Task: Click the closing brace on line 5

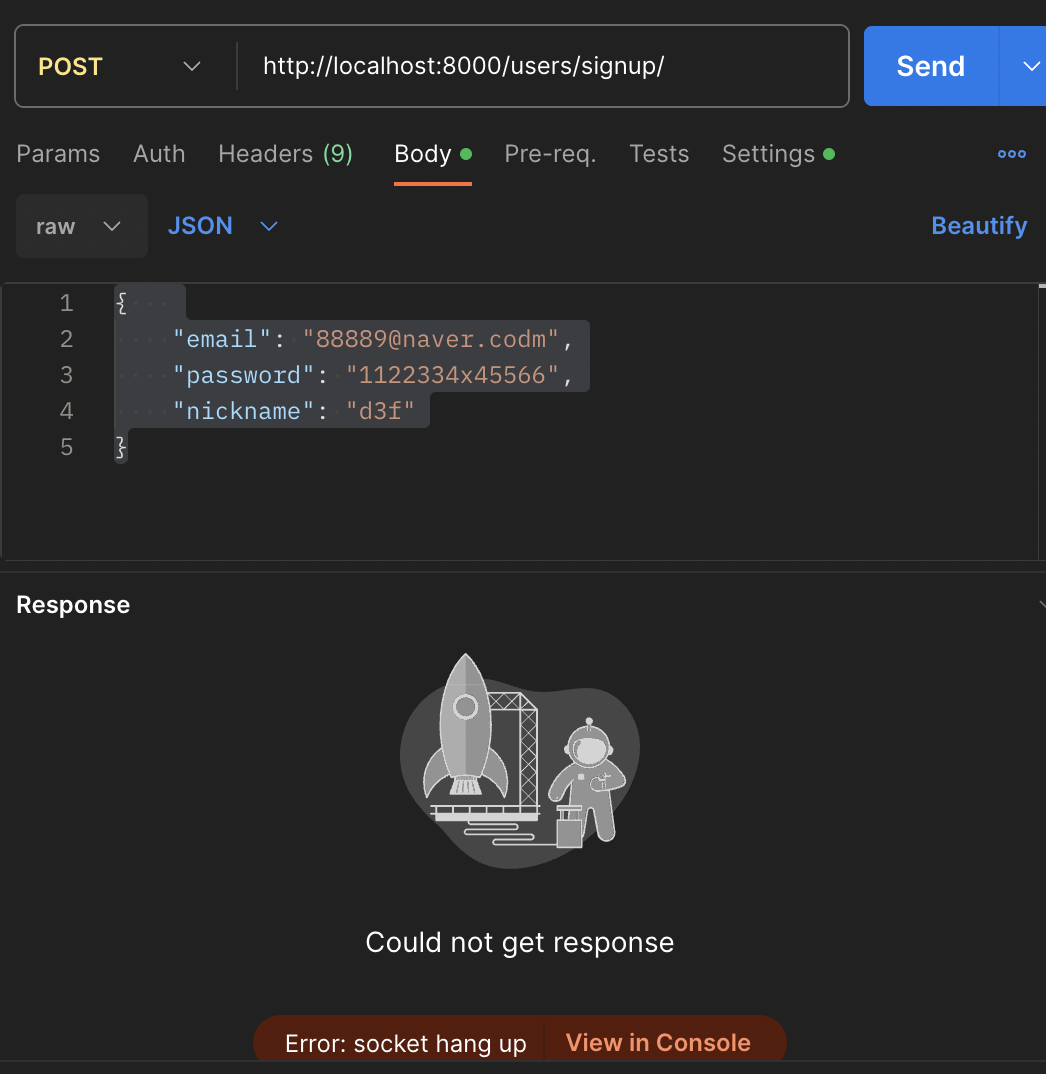Action: tap(121, 447)
